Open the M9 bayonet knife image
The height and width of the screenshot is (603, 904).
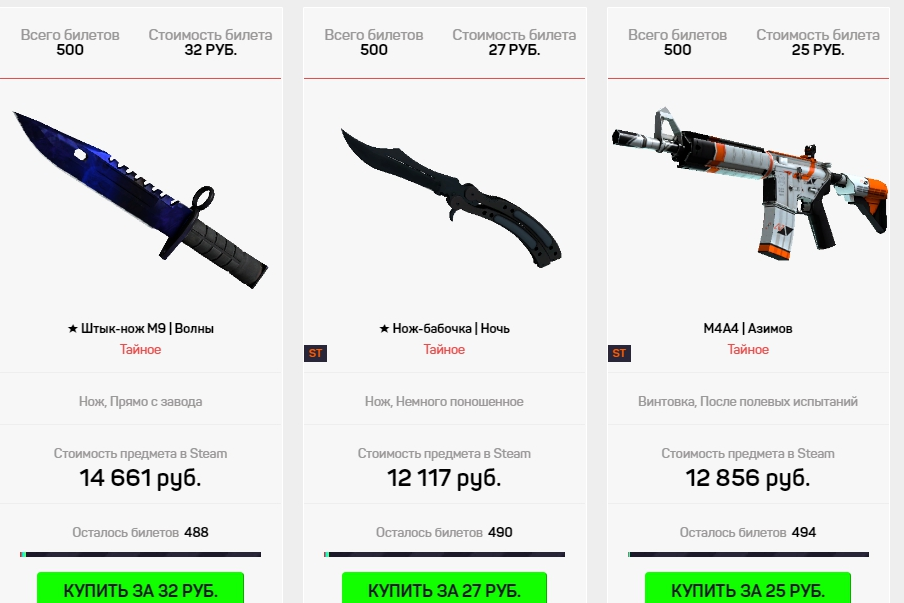140,199
